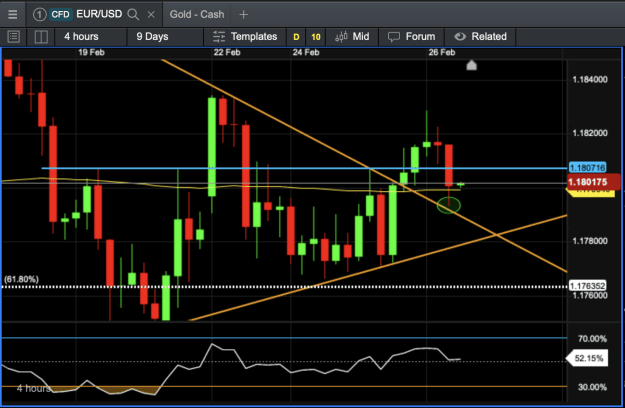
Task: Click the 1.178000 price axis label
Action: click(590, 241)
